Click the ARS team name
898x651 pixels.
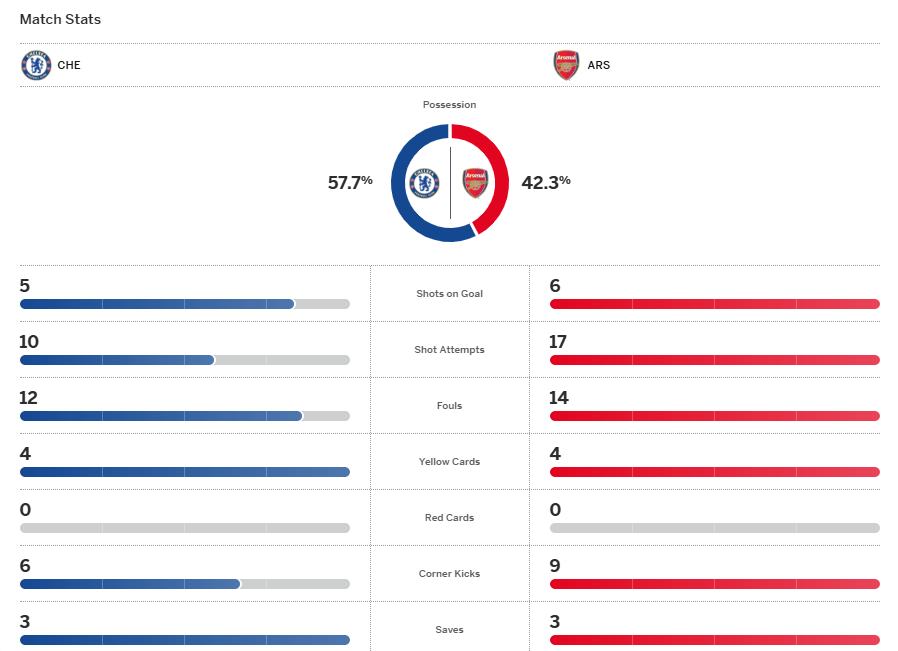click(599, 65)
